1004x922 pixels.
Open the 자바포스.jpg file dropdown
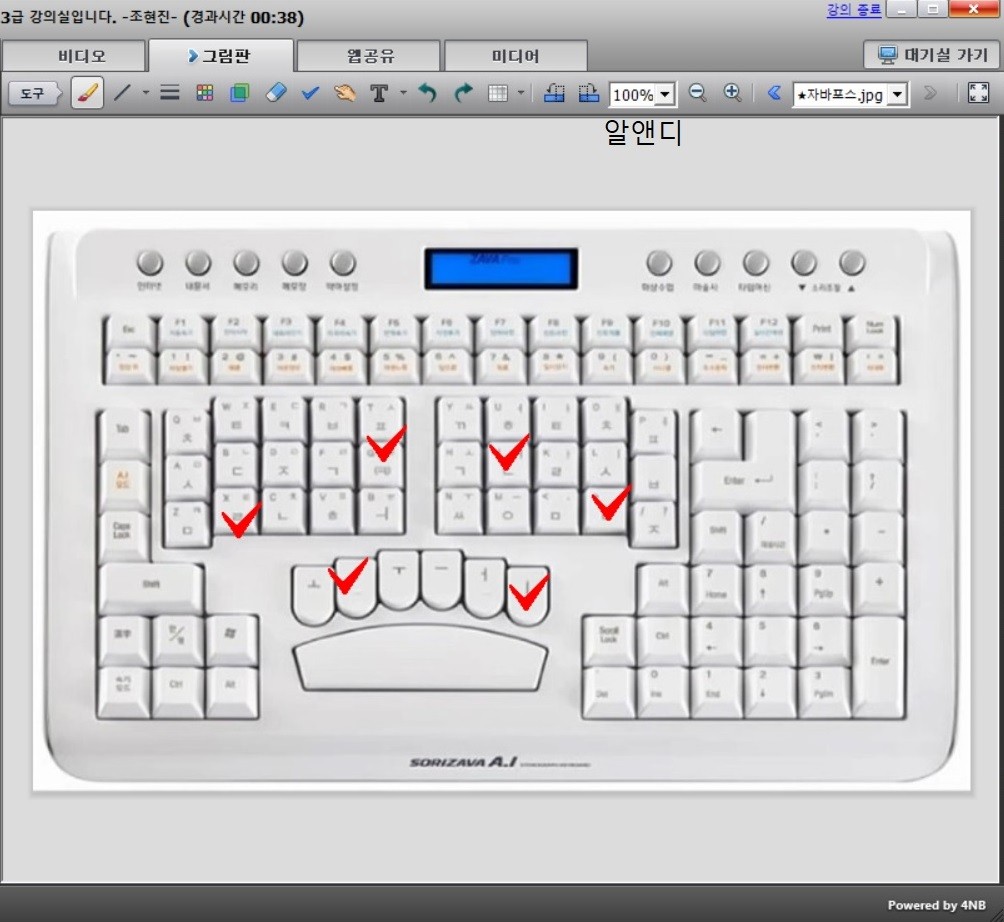point(897,94)
